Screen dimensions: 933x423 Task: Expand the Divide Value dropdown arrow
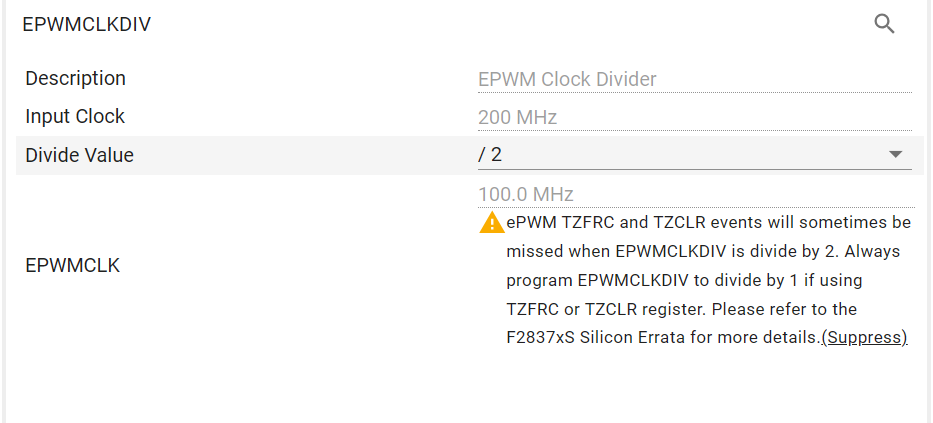[895, 154]
